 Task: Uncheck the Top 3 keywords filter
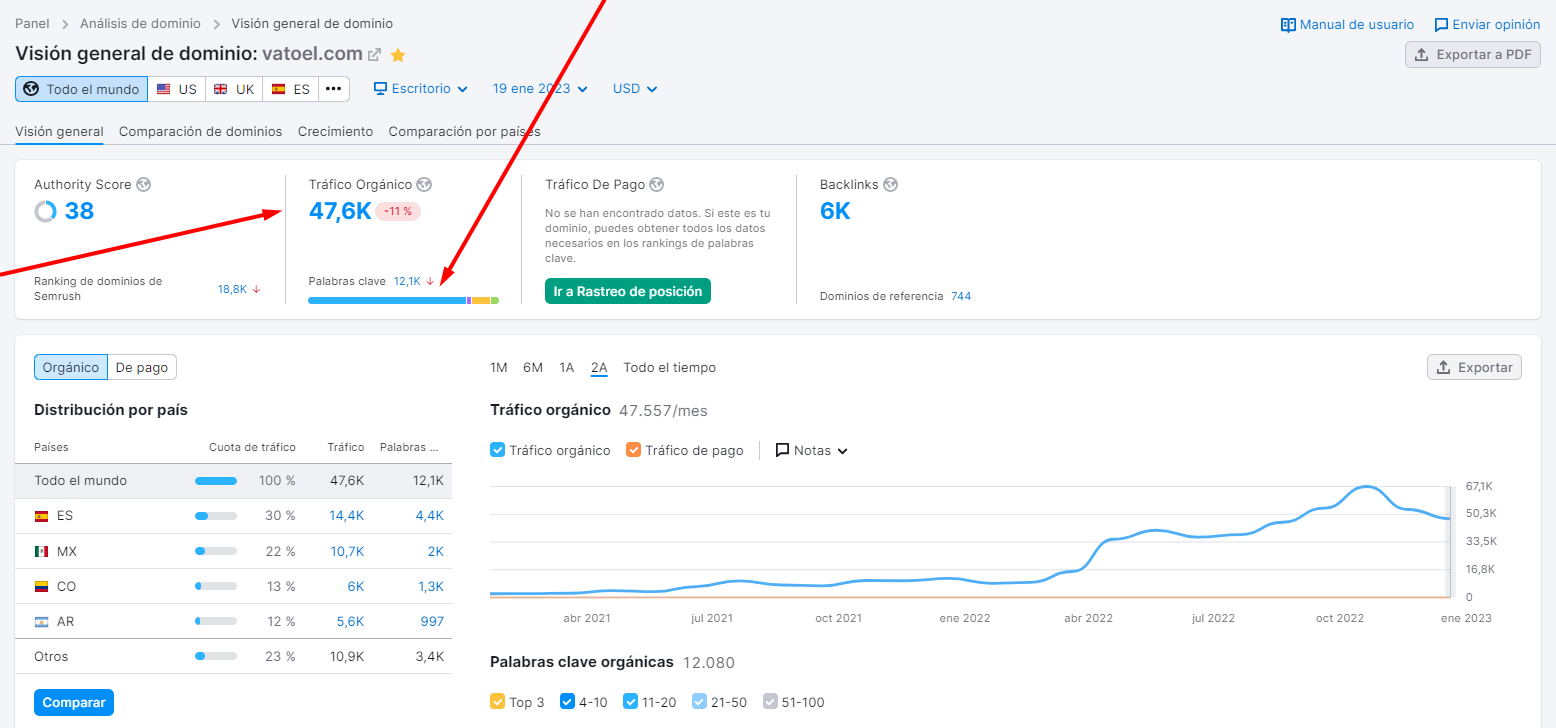click(x=497, y=702)
